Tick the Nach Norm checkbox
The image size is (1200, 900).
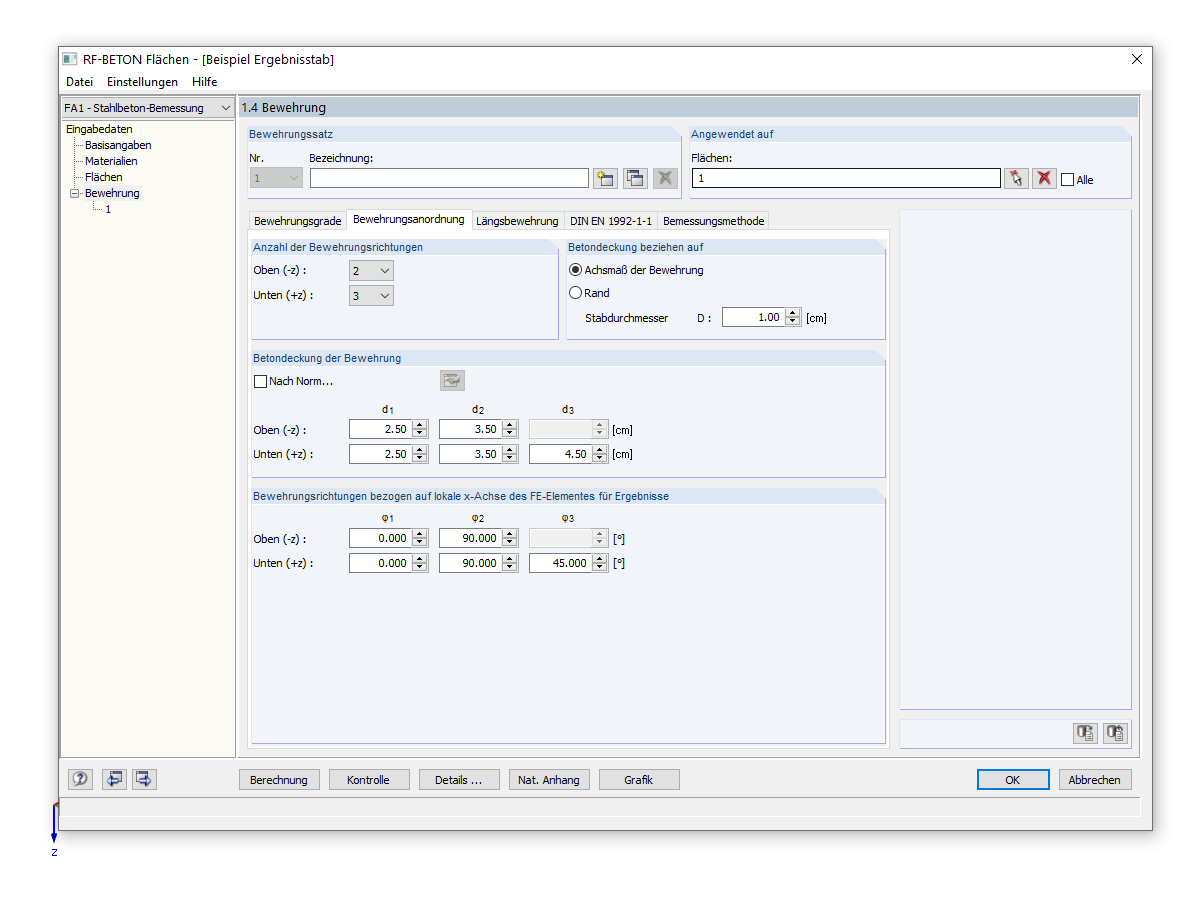[x=261, y=381]
